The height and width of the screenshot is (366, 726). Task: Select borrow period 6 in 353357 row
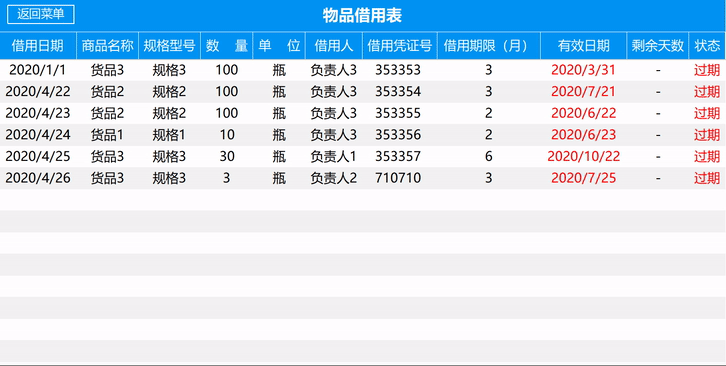tap(488, 156)
